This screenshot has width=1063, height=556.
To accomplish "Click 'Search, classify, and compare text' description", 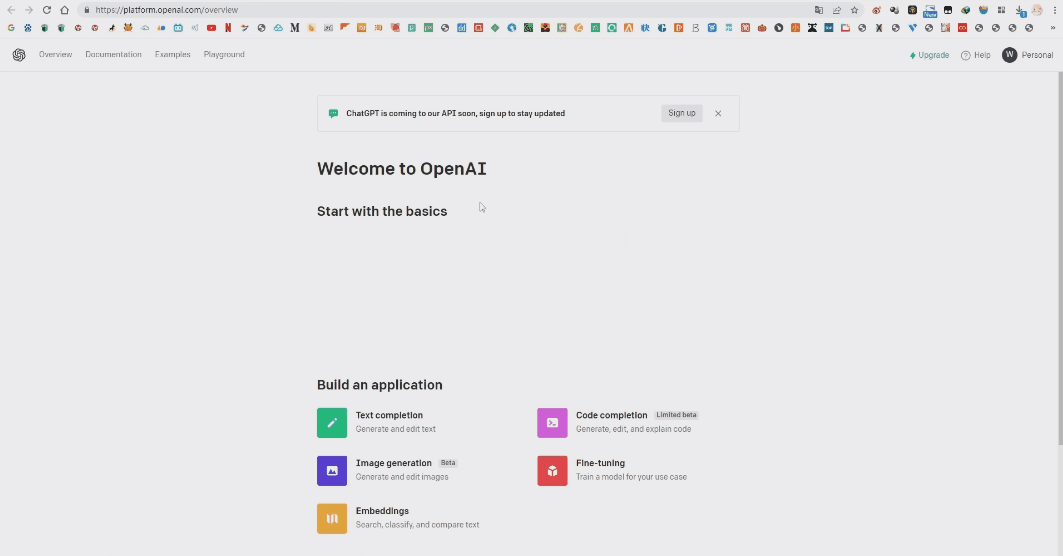I will tap(418, 525).
